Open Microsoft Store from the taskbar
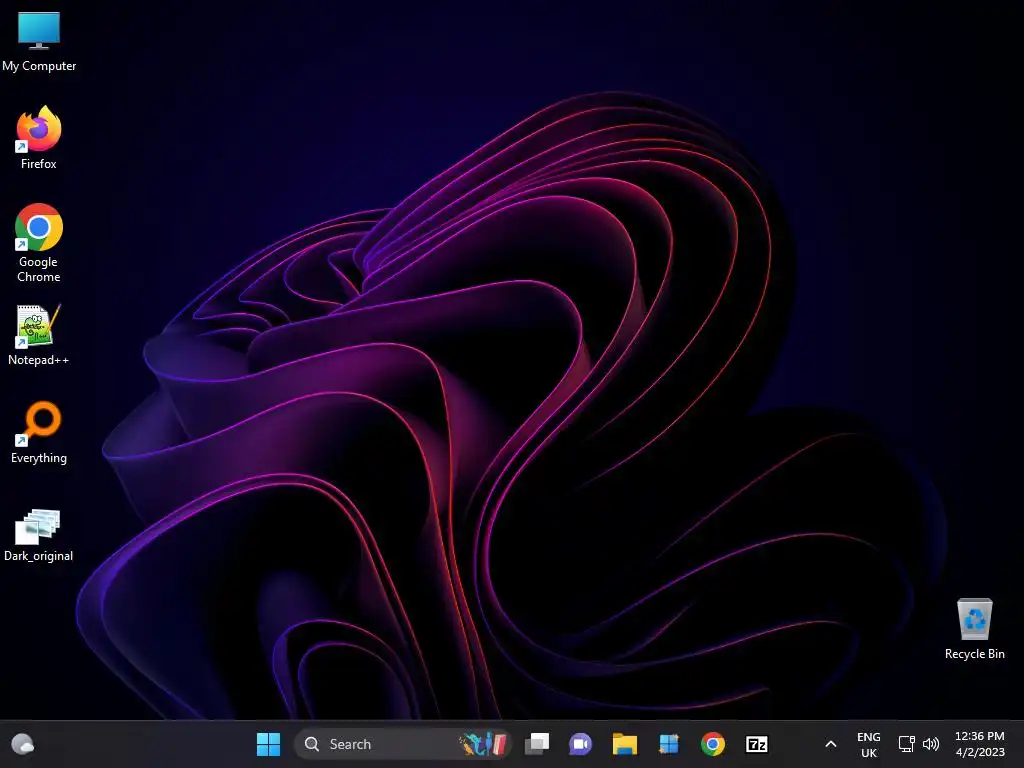This screenshot has height=768, width=1024. (669, 744)
